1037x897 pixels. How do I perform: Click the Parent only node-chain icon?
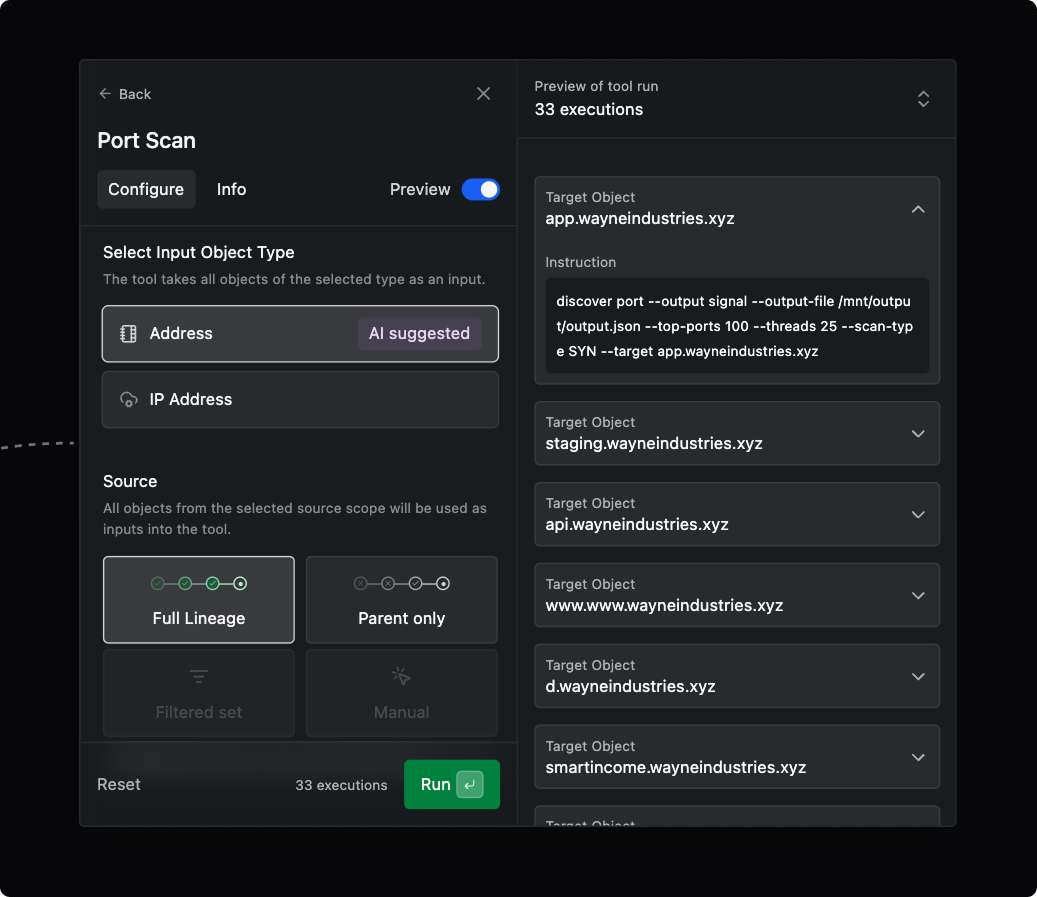pyautogui.click(x=401, y=583)
